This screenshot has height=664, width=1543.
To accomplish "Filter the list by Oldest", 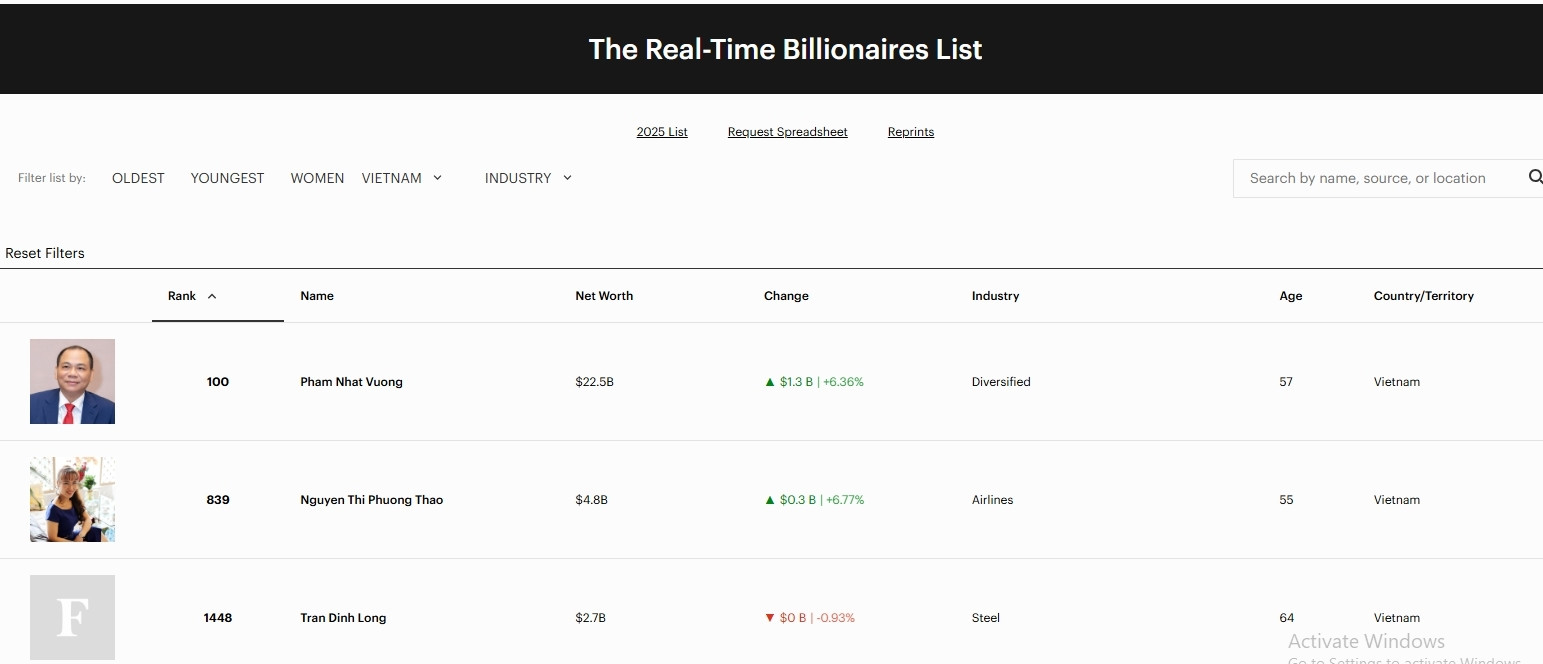I will point(138,178).
